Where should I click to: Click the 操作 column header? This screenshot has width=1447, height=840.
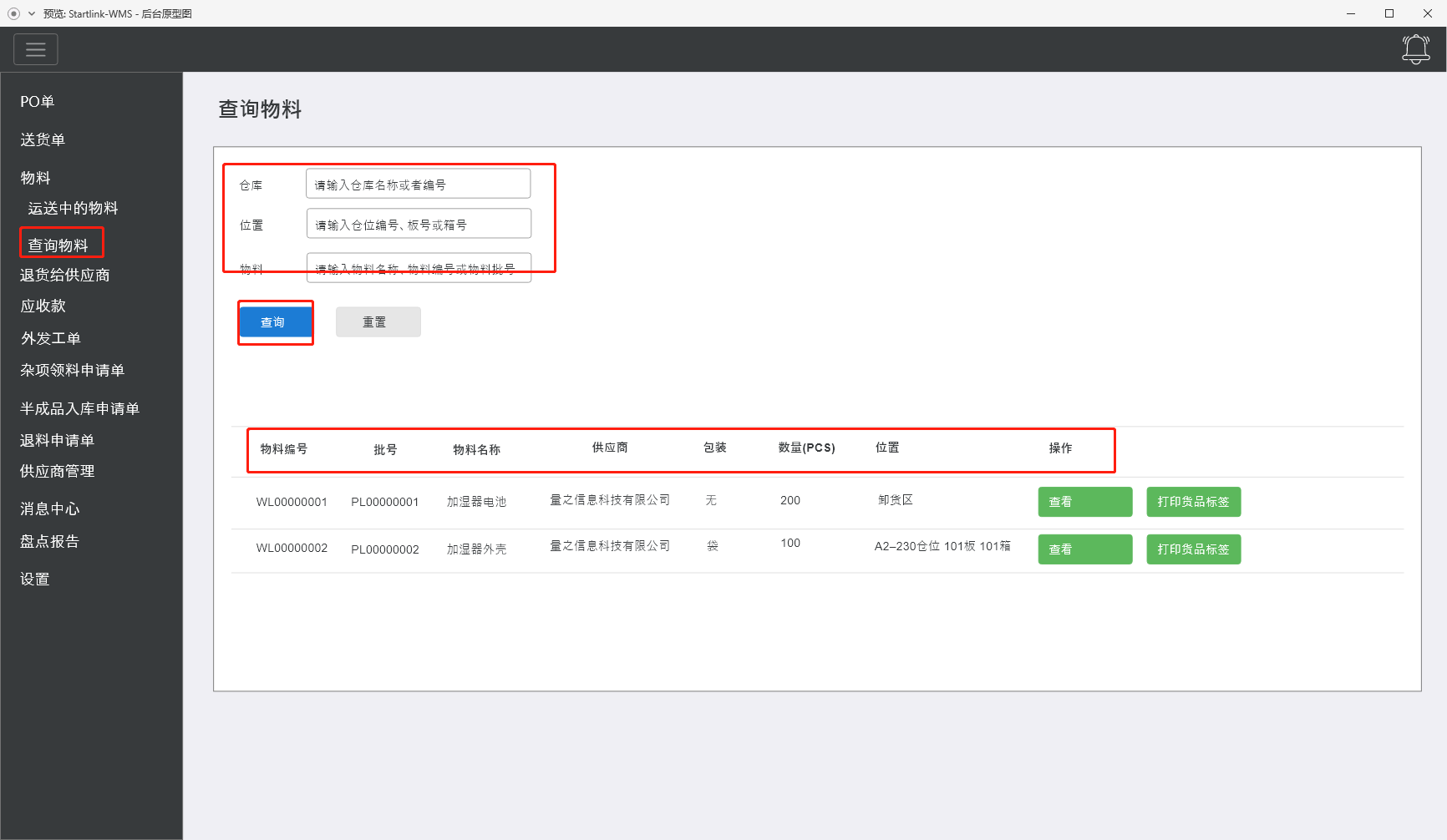tap(1061, 448)
